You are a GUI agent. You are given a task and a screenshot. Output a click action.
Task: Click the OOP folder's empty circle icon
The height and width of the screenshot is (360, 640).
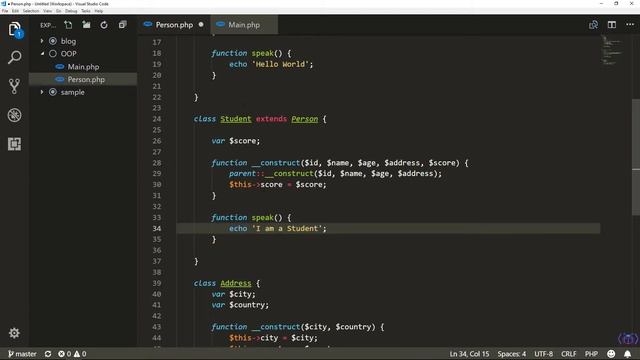click(53, 53)
